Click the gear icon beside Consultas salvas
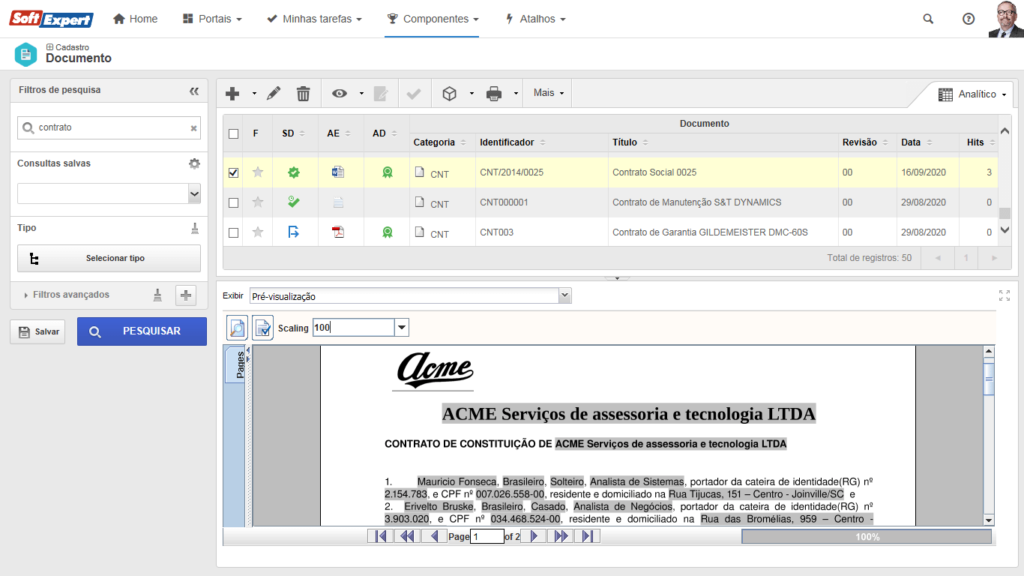 (x=194, y=163)
